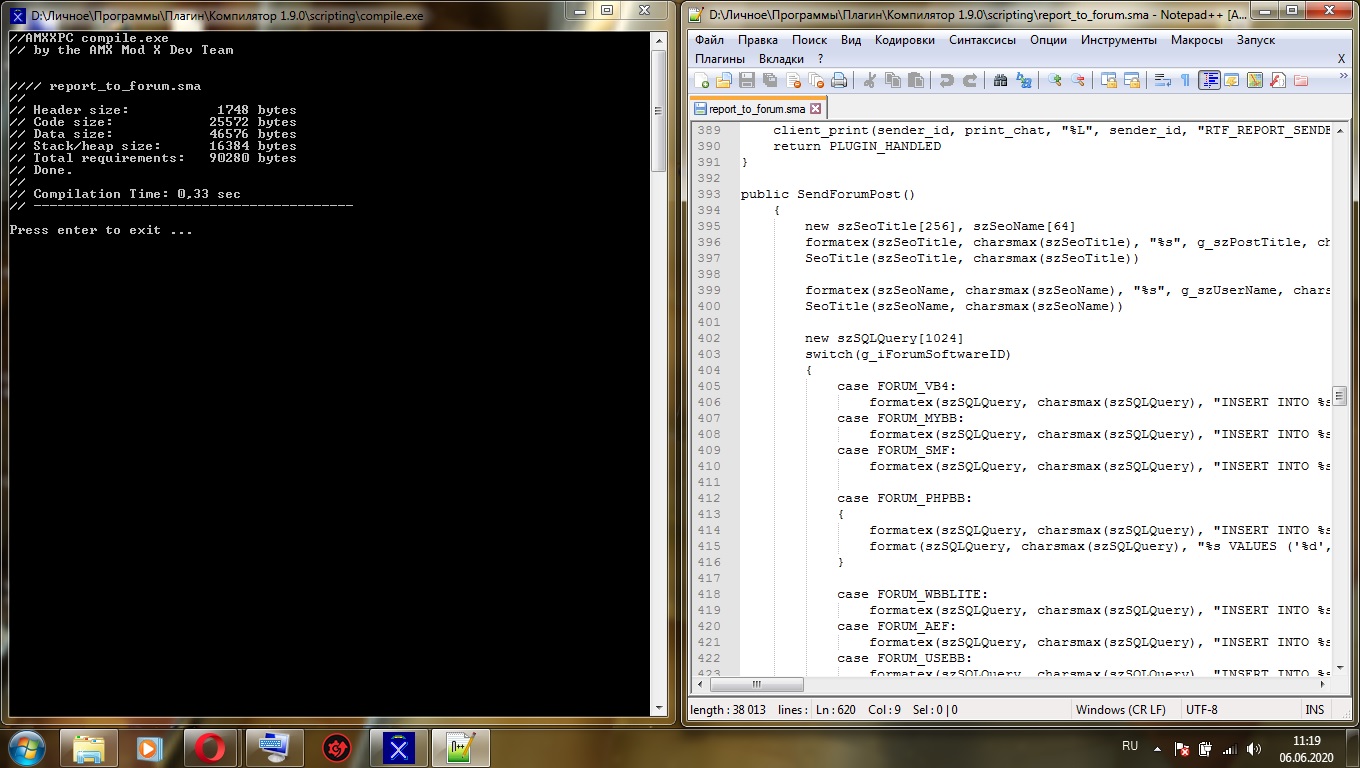Open the Файл menu
1360x768 pixels.
[709, 40]
